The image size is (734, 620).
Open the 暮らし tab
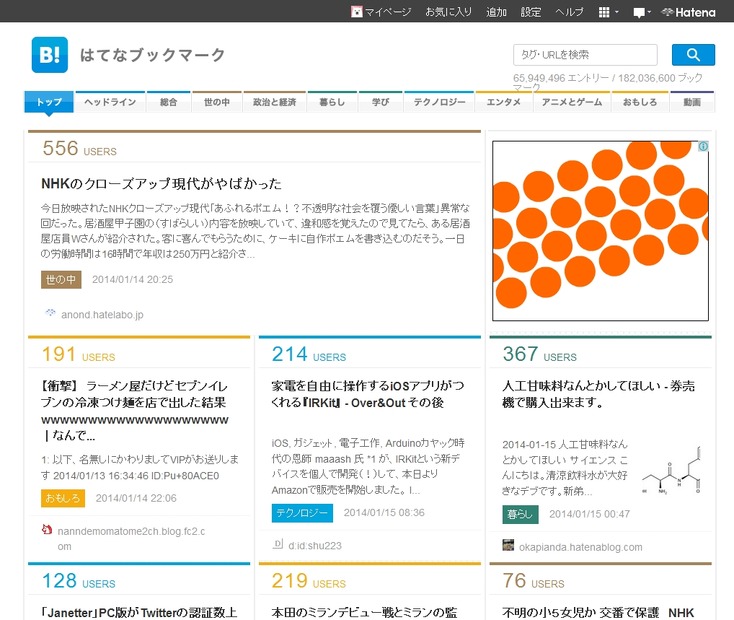click(332, 102)
